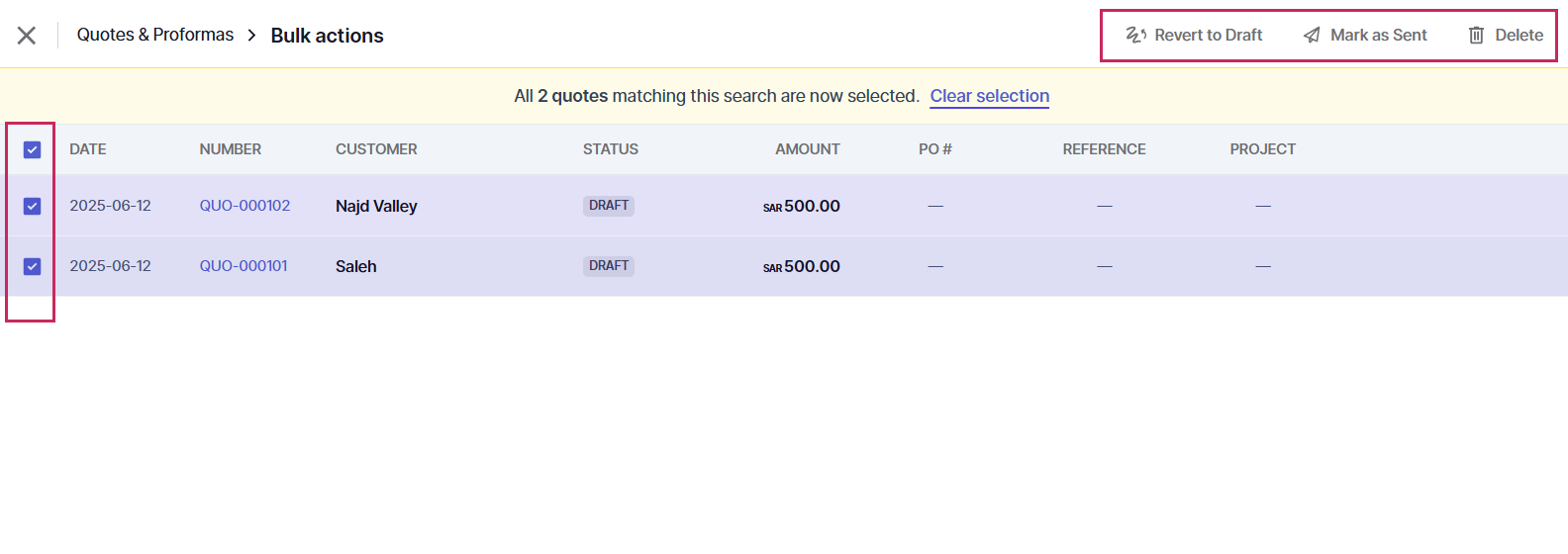Viewport: 1568px width, 554px height.
Task: Uncheck the QUO-000101 row checkbox
Action: [33, 266]
